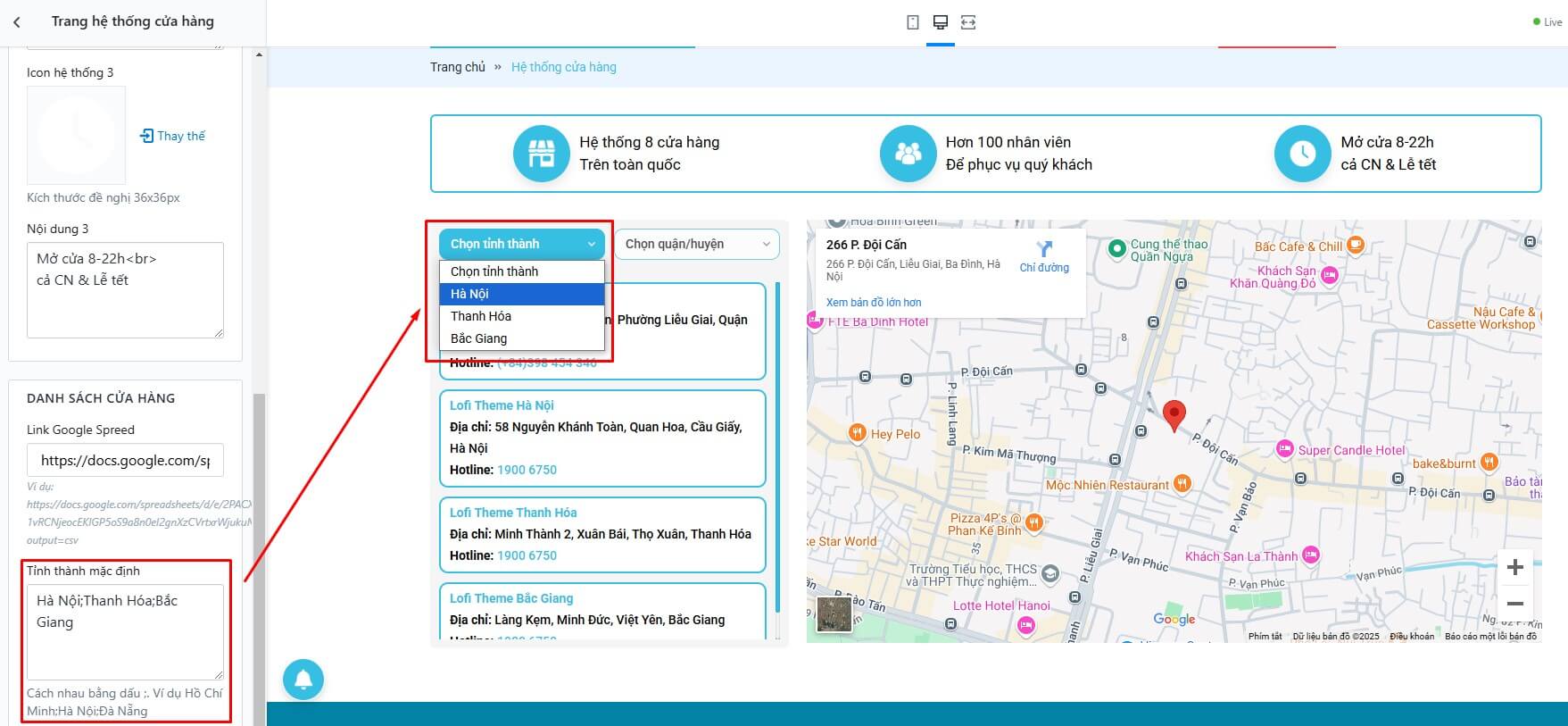Switch preview to mobile device view
The image size is (1568, 726).
pos(913,22)
